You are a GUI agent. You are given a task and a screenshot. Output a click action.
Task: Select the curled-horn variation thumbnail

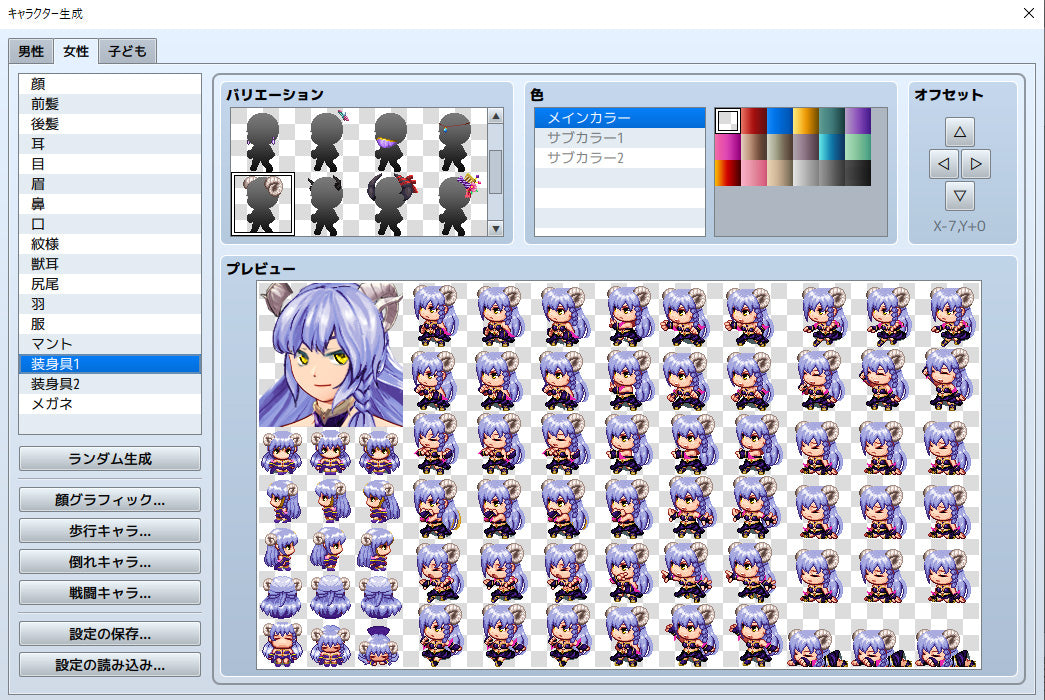click(x=262, y=204)
